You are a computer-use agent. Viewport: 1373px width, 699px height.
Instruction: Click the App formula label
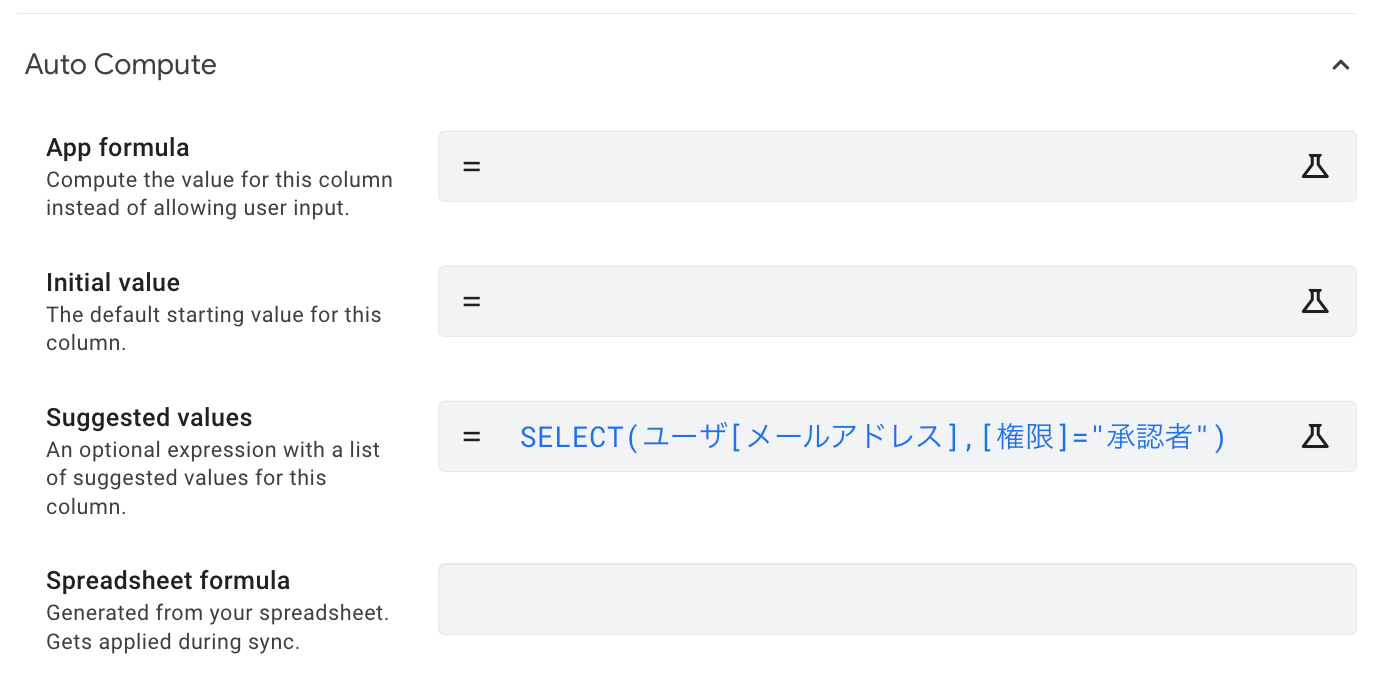tap(118, 148)
